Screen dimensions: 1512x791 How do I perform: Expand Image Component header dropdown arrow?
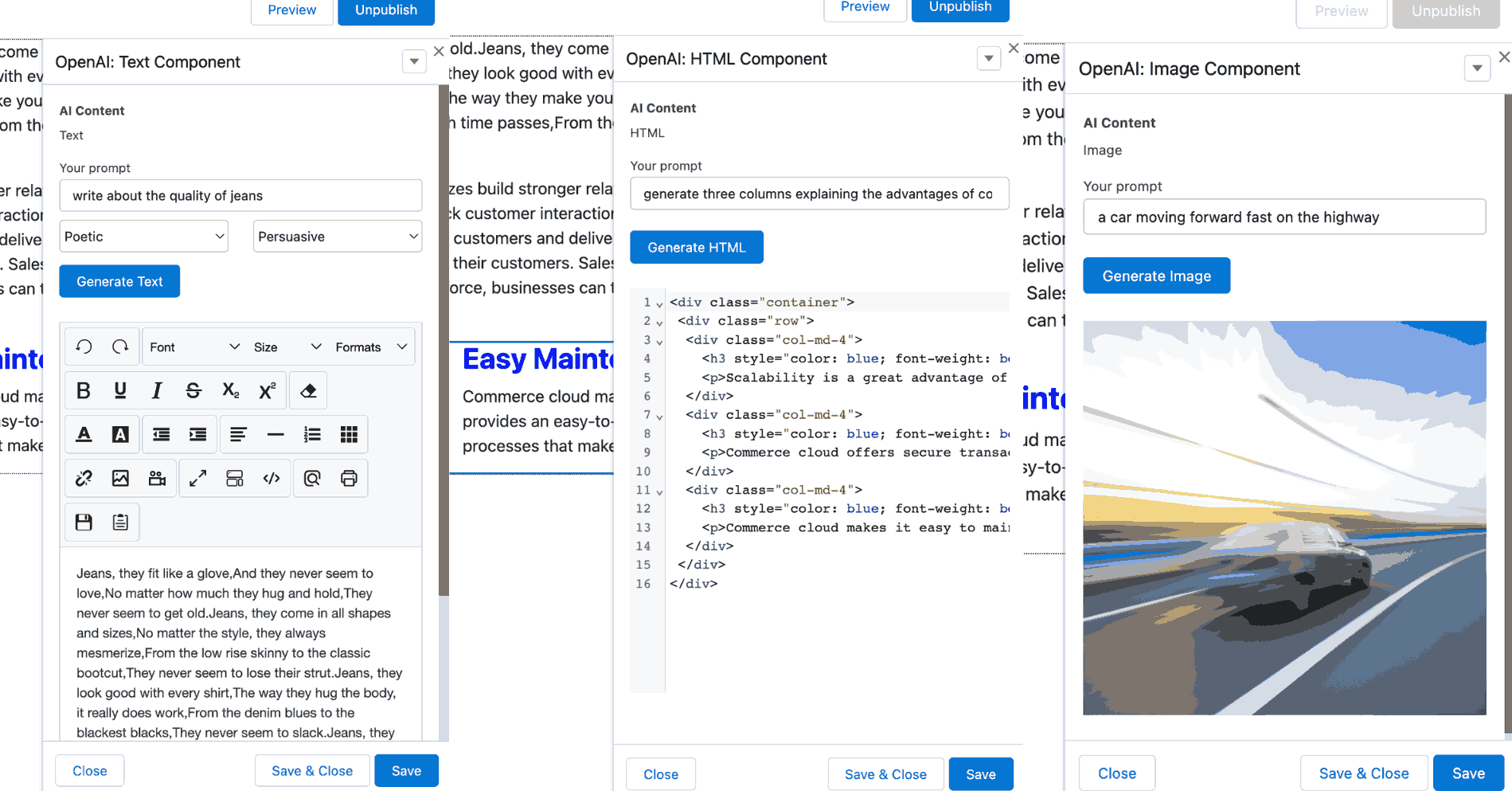click(x=1477, y=69)
